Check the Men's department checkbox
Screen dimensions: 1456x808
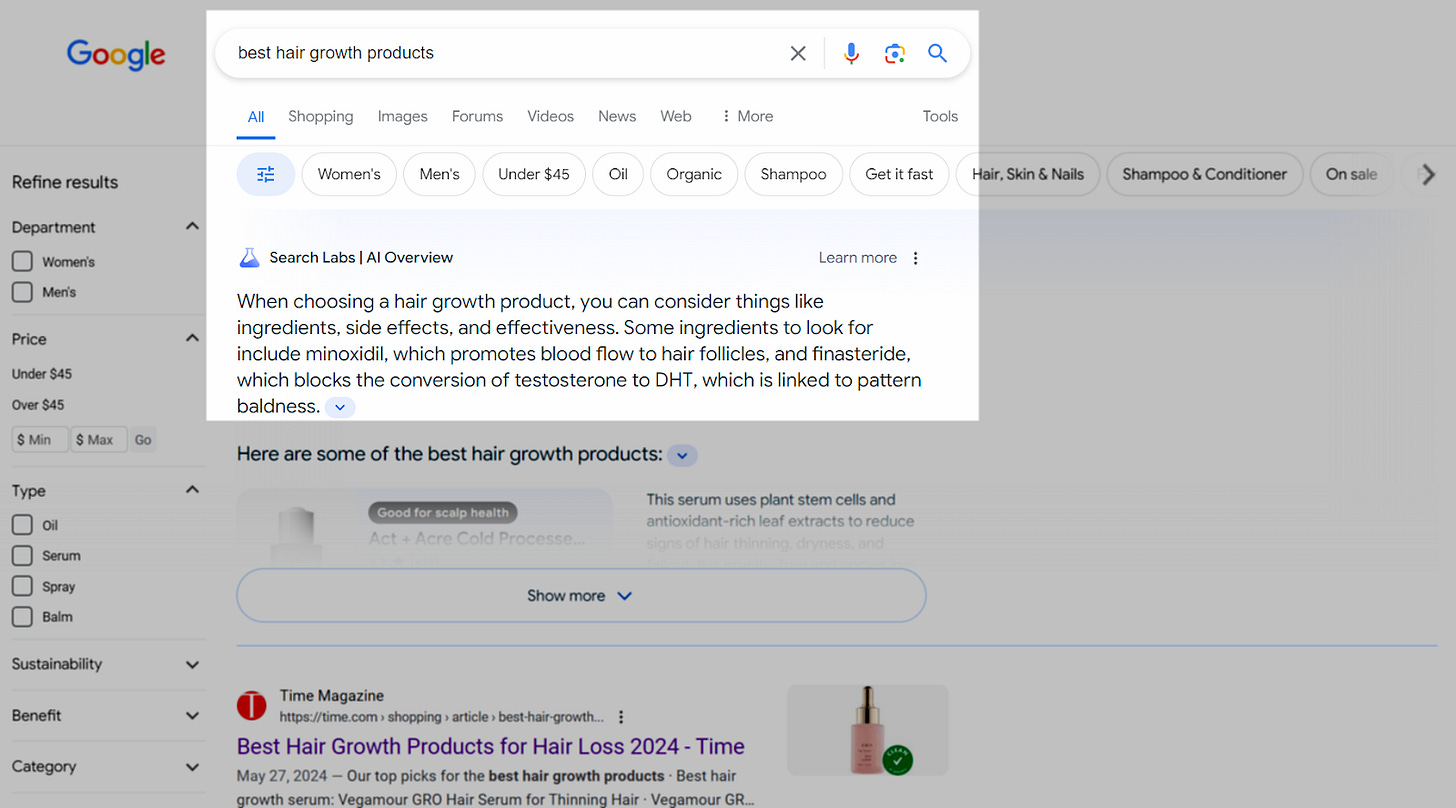[x=22, y=292]
